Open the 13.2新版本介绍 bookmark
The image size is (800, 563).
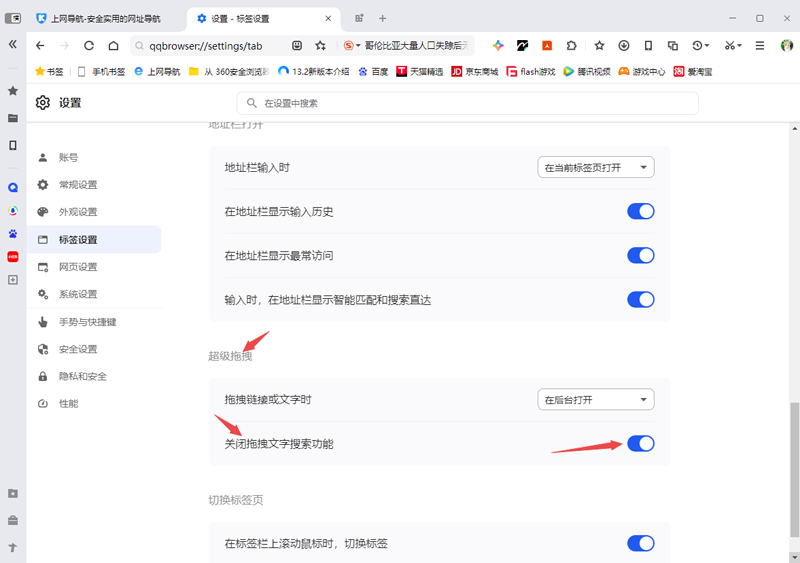pyautogui.click(x=314, y=71)
